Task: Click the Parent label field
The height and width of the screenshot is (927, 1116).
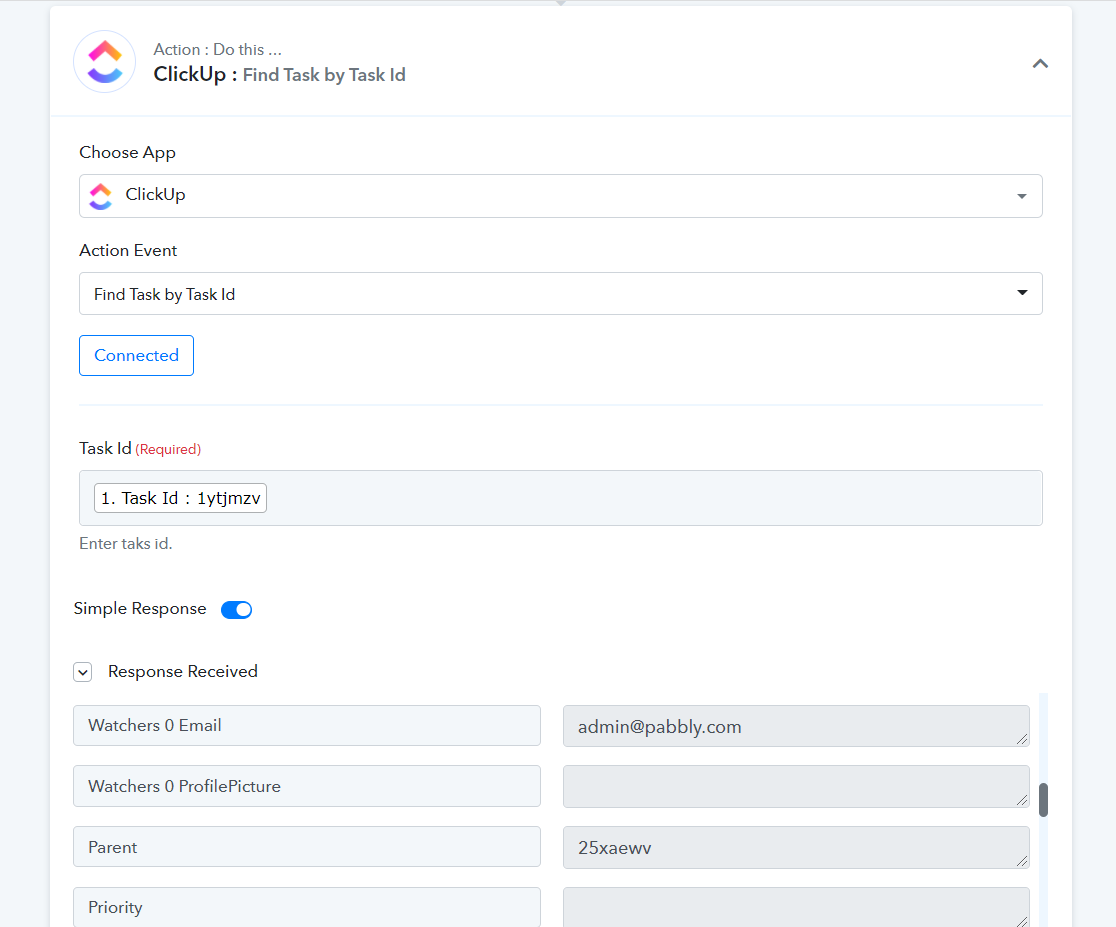Action: coord(307,847)
